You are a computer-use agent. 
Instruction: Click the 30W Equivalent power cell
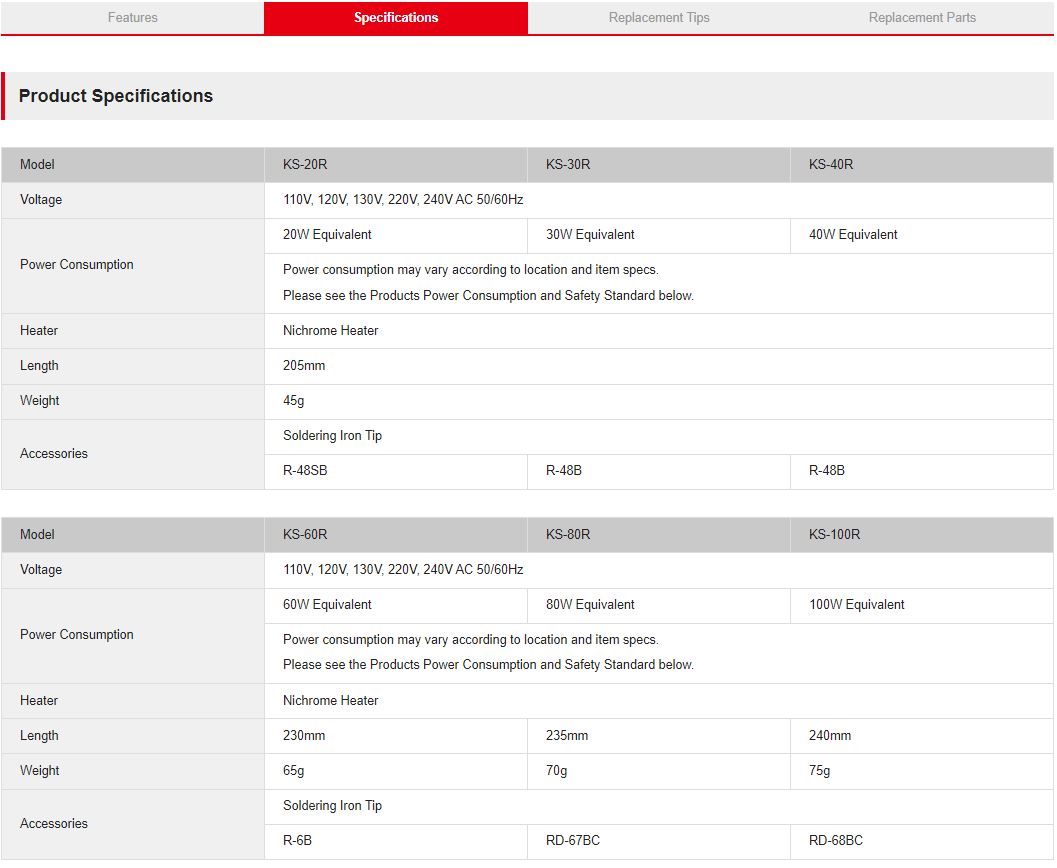[590, 235]
